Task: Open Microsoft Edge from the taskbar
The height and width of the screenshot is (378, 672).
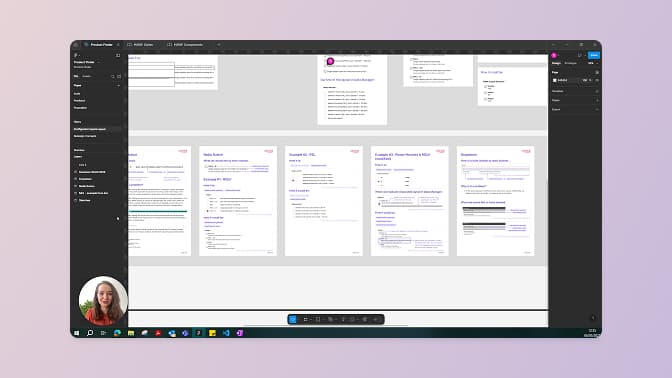Action: (x=117, y=333)
